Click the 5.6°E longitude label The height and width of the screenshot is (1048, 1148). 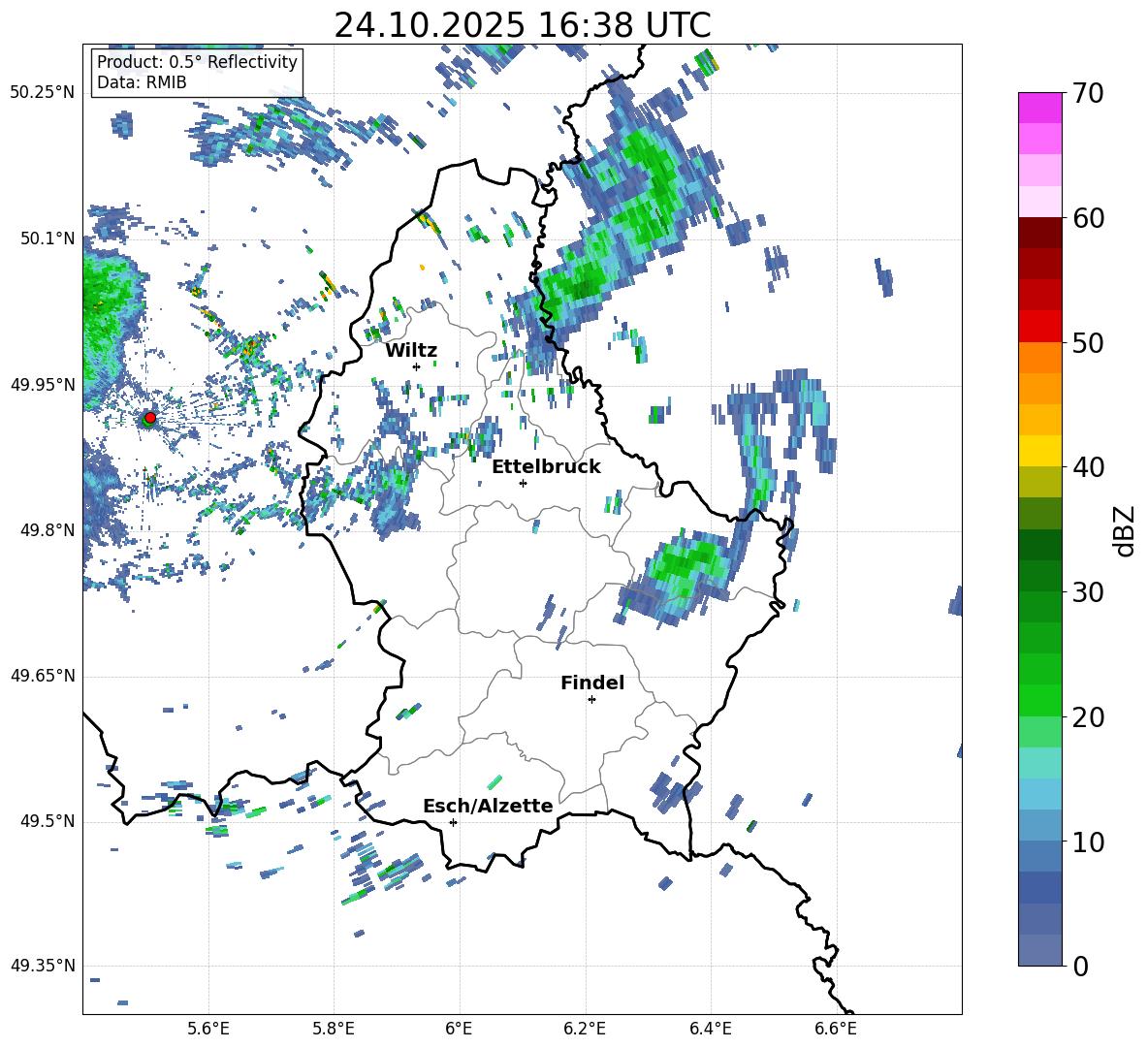coord(208,1029)
